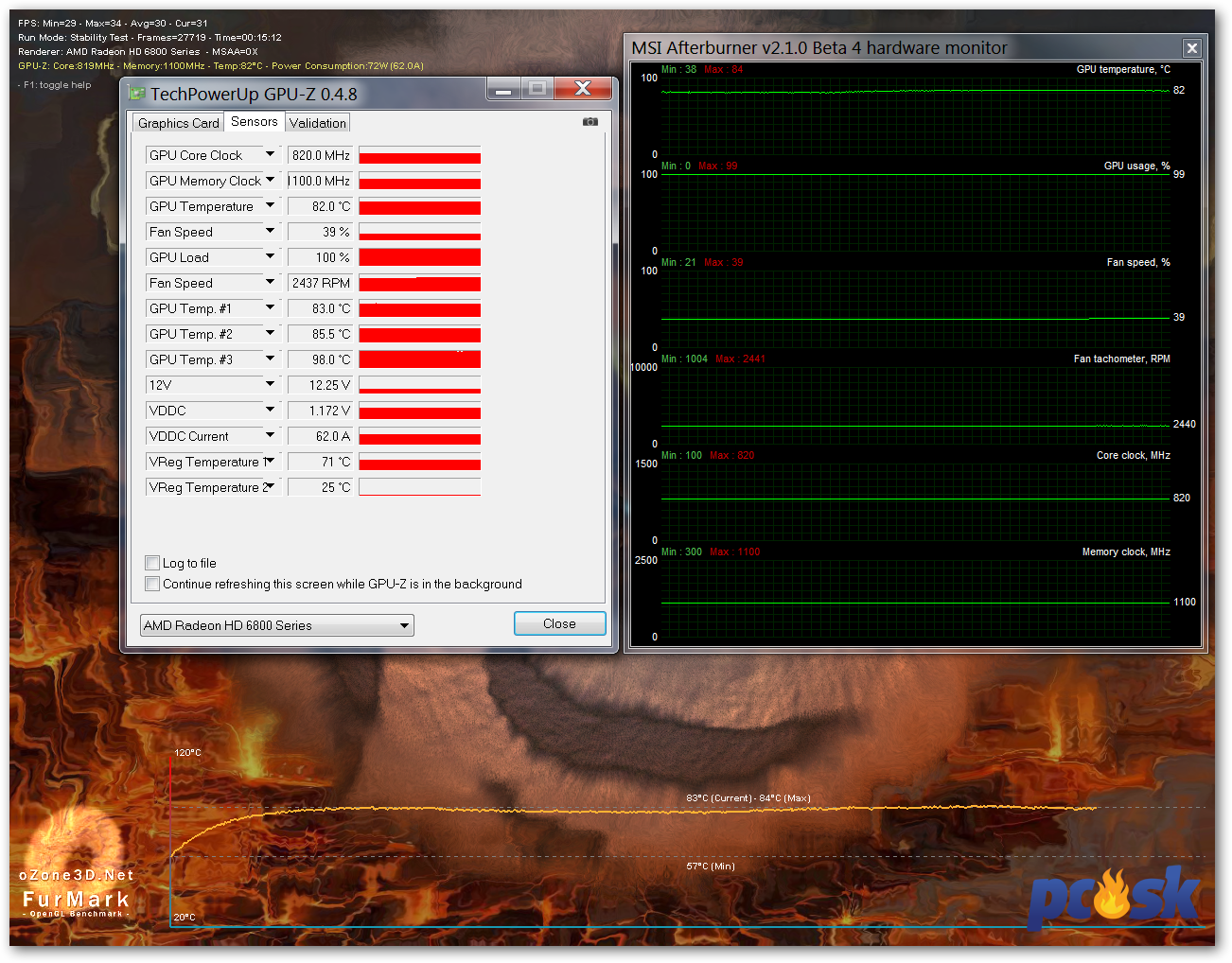Click the GPU Core Clock red bar graph

(x=420, y=155)
